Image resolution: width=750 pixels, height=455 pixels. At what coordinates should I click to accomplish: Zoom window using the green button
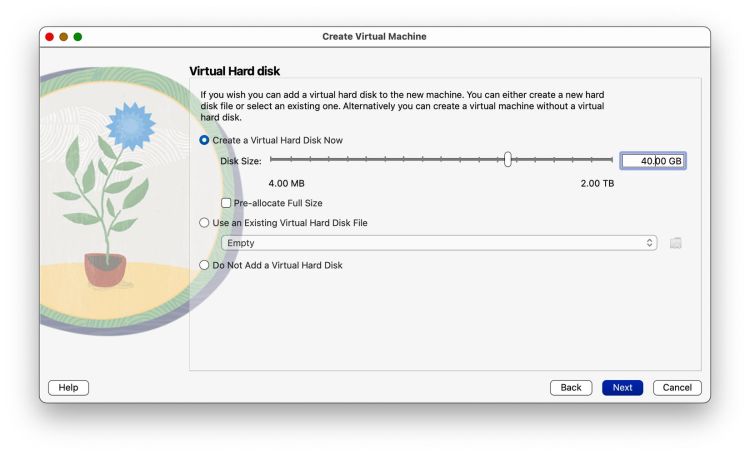tap(77, 37)
